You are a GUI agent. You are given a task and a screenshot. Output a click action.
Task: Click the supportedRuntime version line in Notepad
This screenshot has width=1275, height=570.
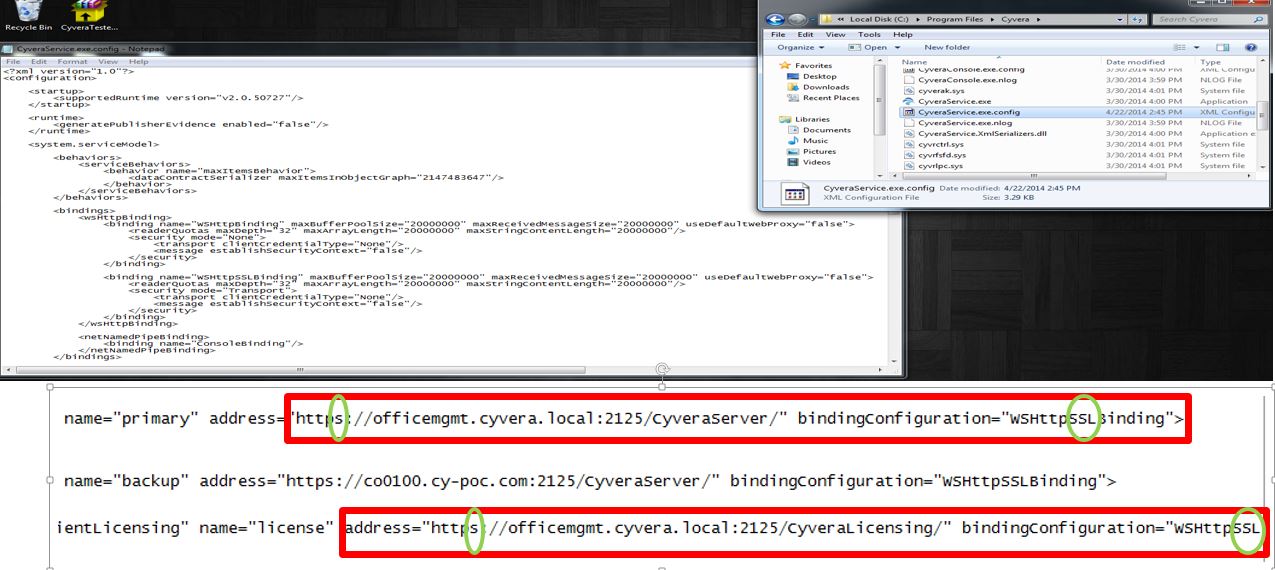tap(178, 97)
